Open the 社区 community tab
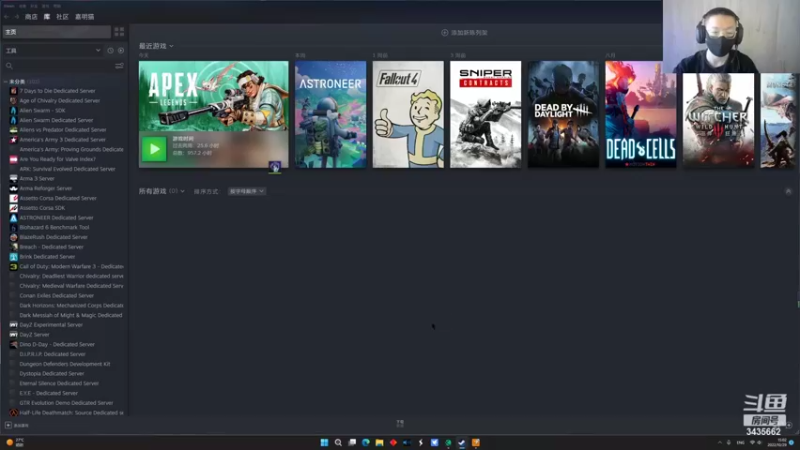Viewport: 800px width, 450px height. pyautogui.click(x=62, y=17)
